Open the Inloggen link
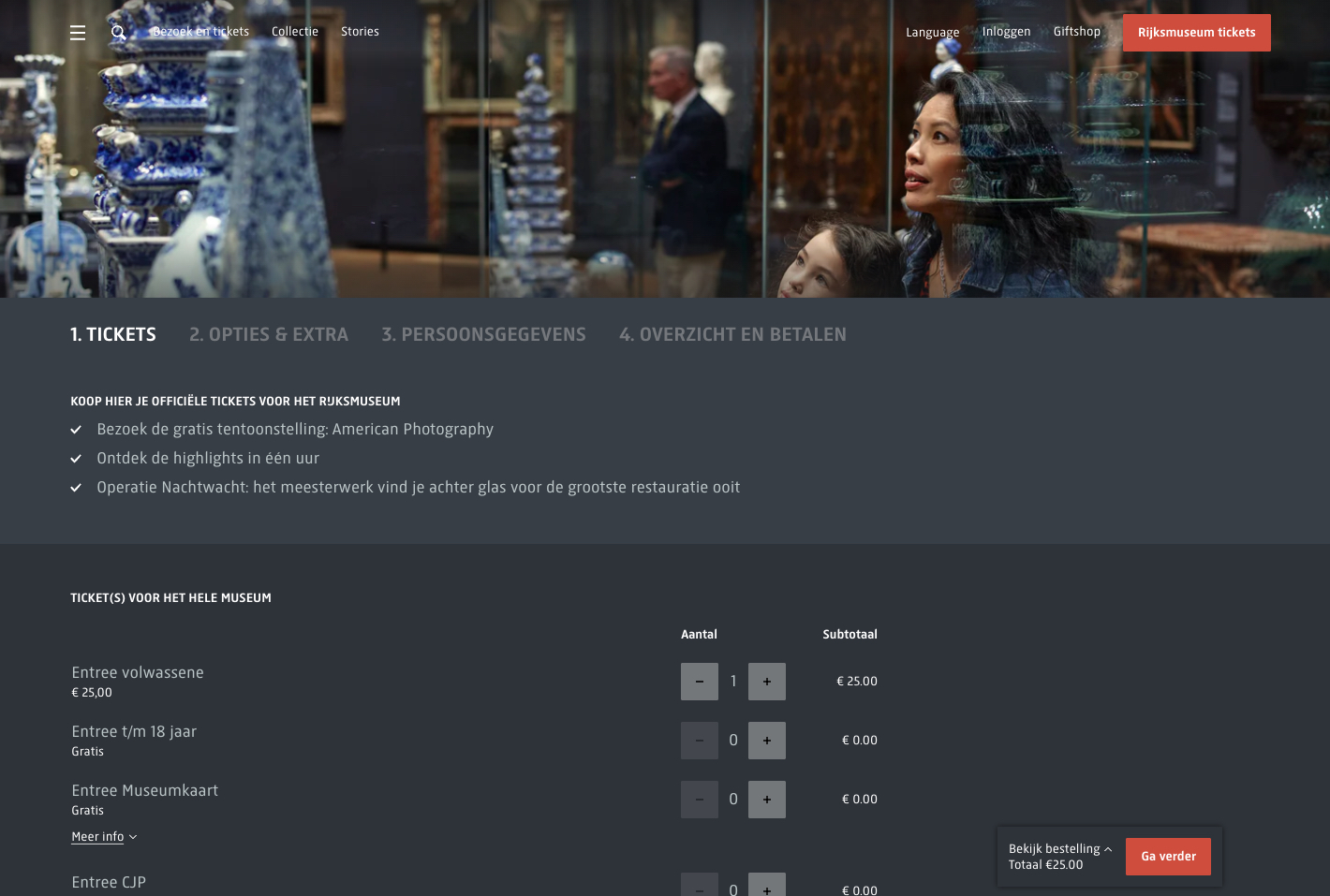This screenshot has height=896, width=1330. coord(1006,32)
